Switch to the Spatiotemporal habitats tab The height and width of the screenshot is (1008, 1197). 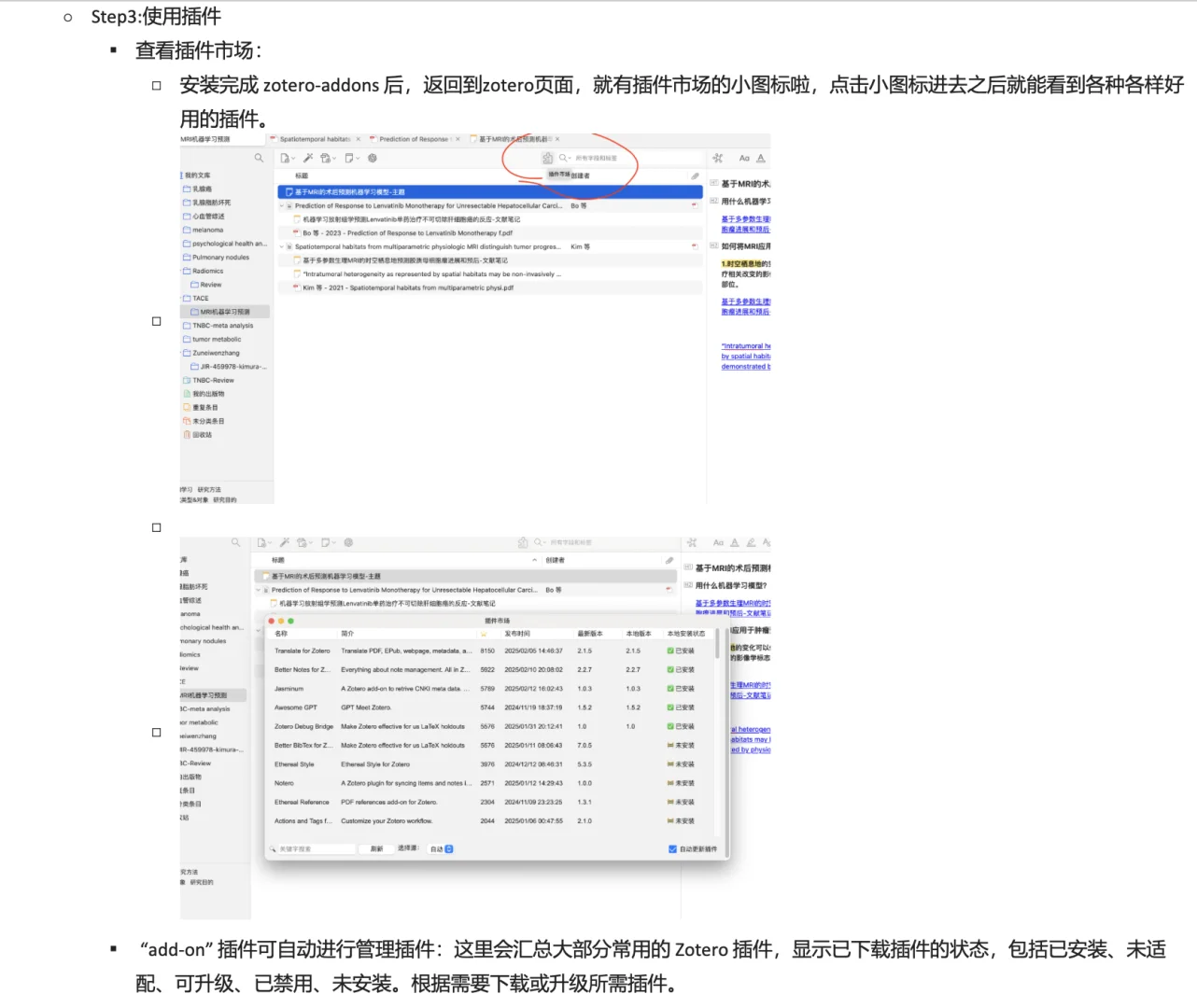point(314,138)
